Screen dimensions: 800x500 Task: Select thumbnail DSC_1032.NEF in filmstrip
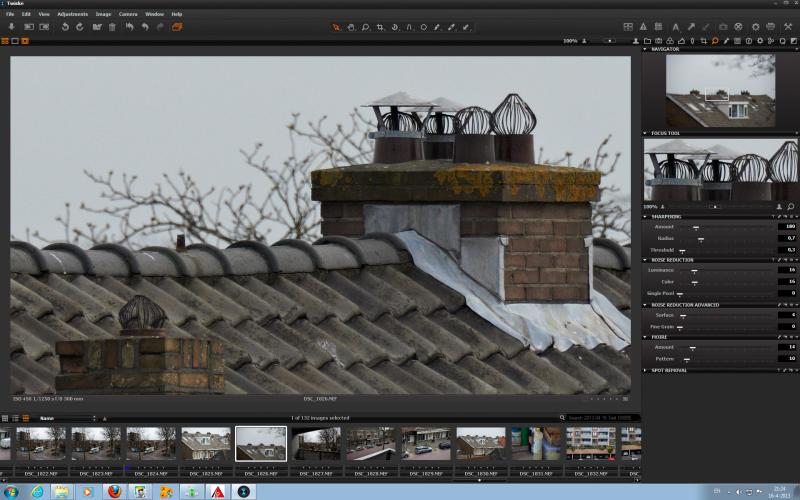[x=591, y=444]
